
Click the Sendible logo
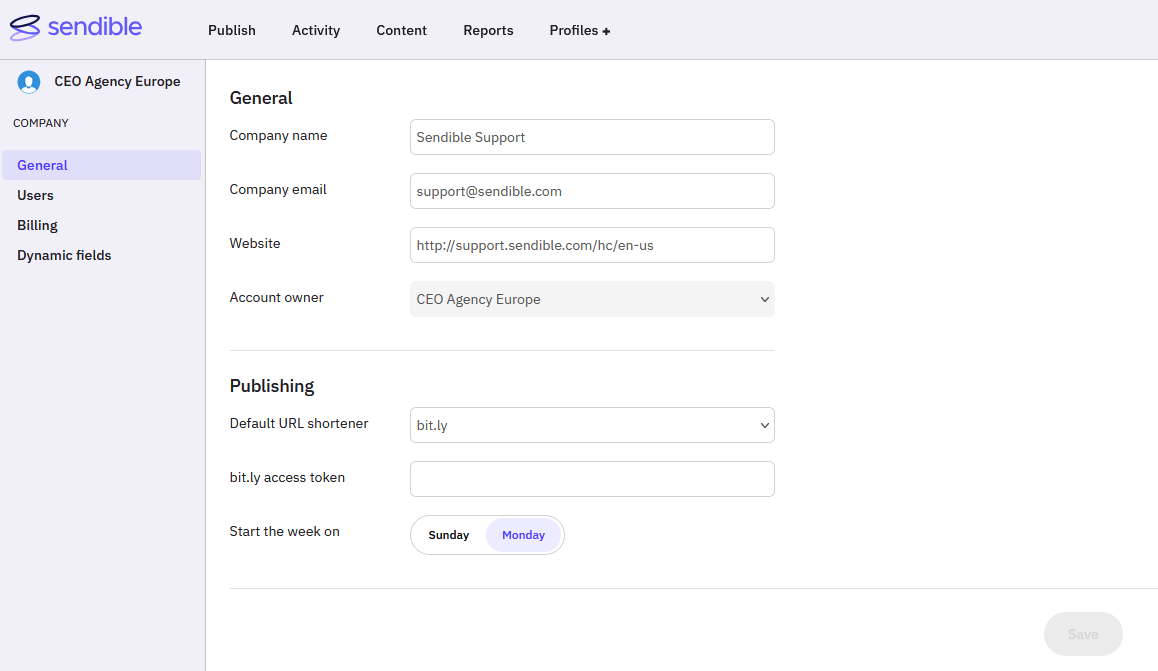click(x=75, y=27)
